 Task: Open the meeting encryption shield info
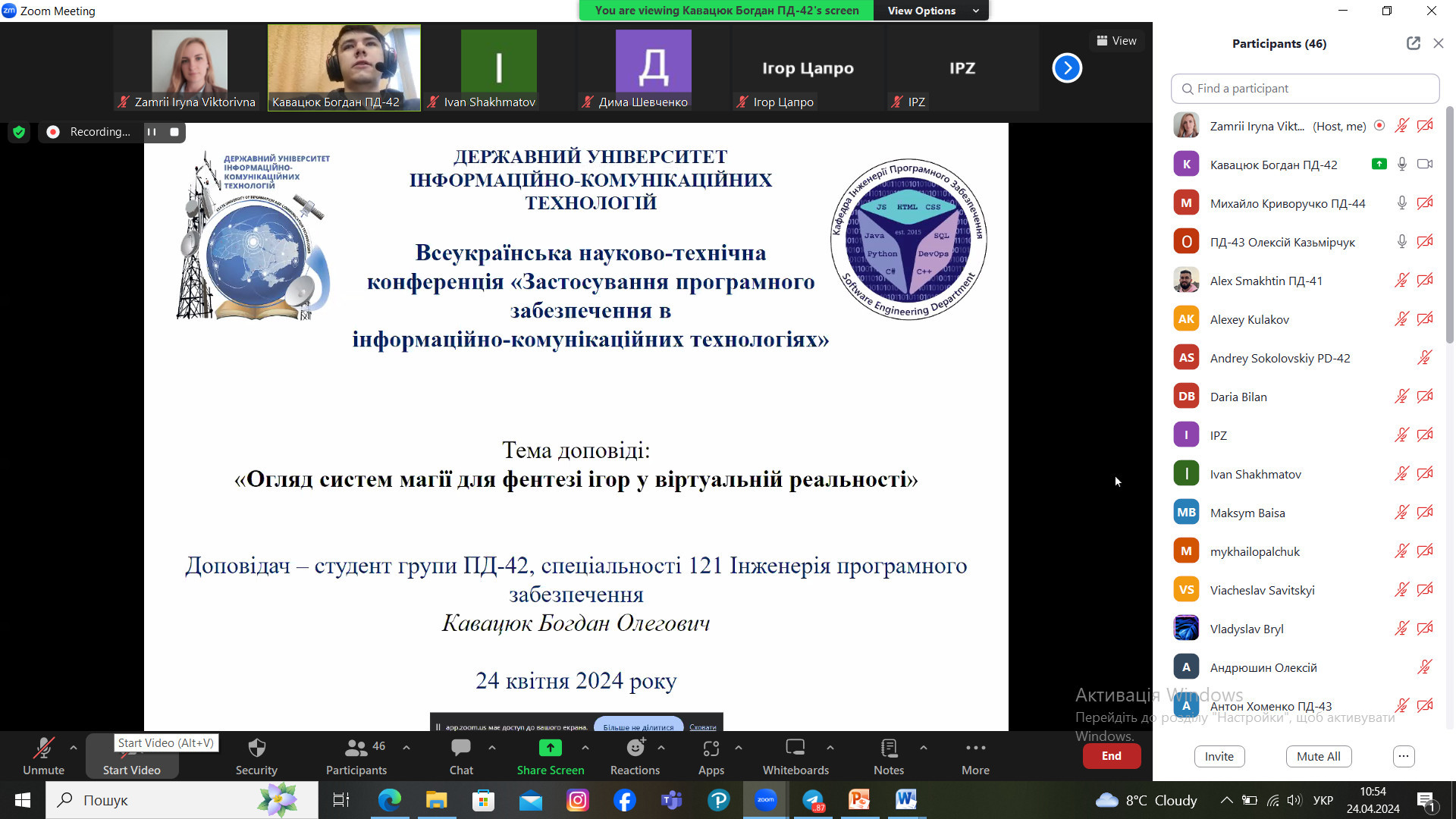point(19,132)
